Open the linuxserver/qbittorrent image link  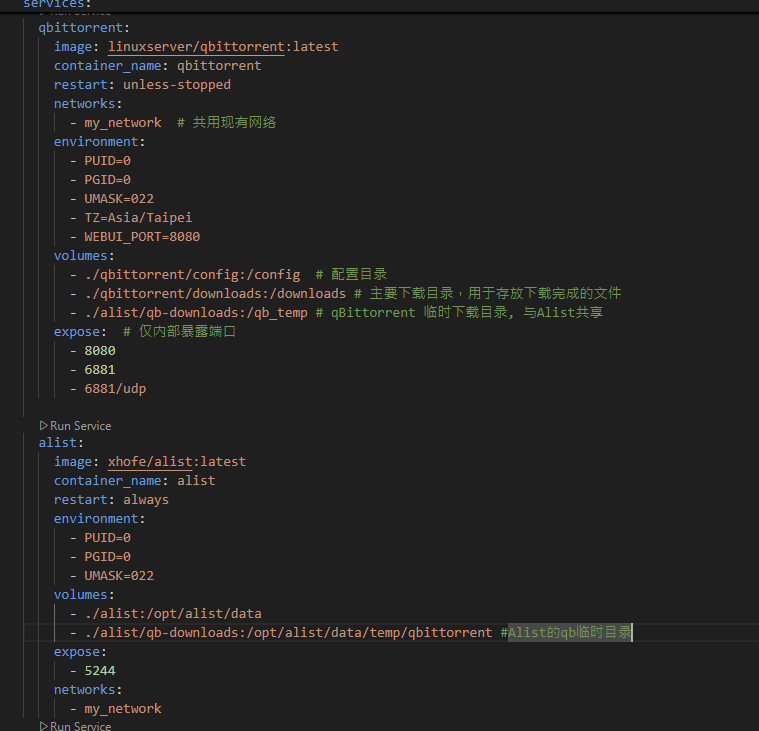196,46
